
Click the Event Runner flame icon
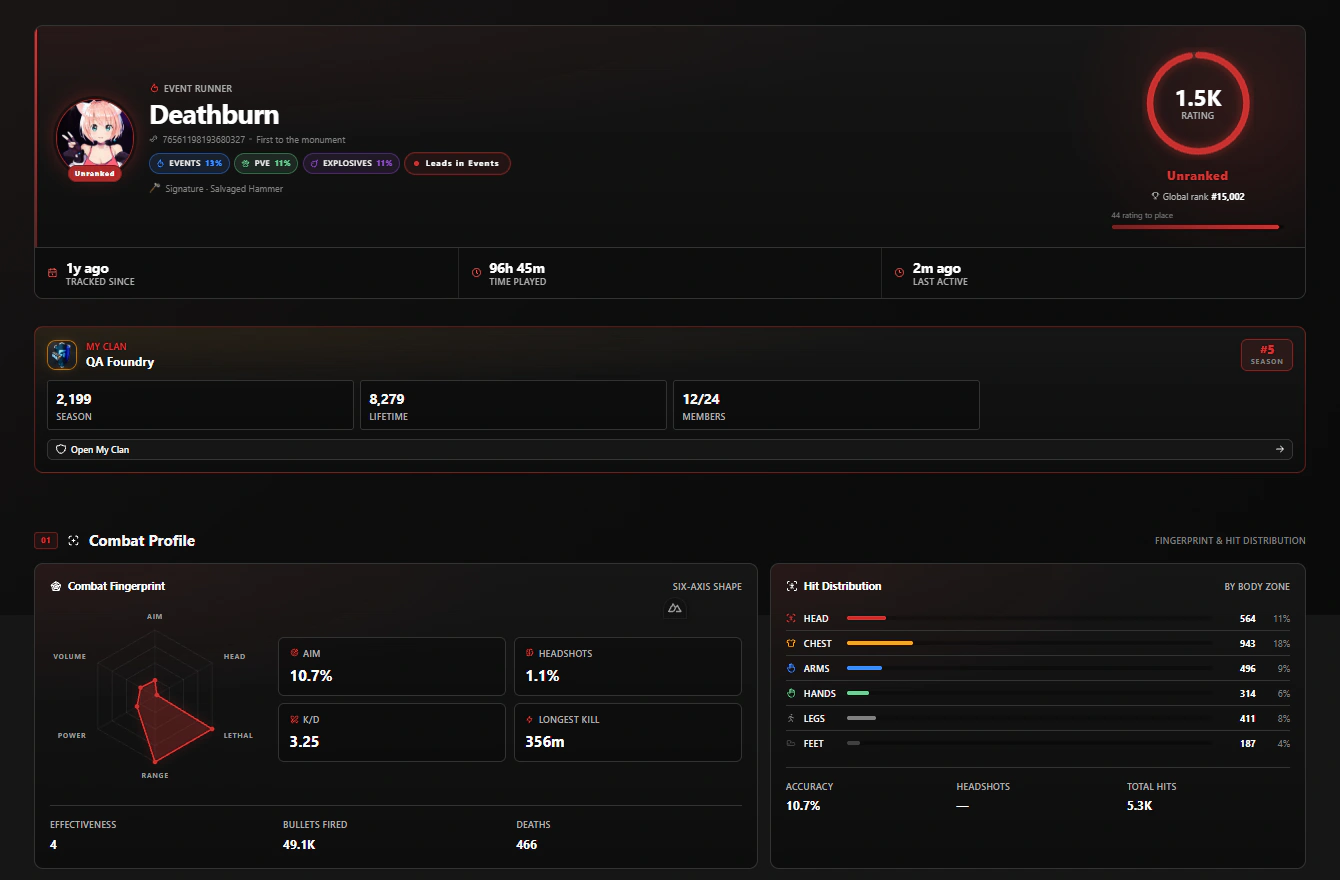(154, 89)
